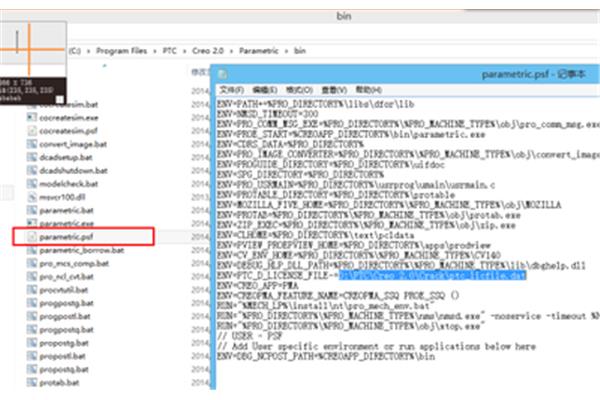The width and height of the screenshot is (600, 400).
Task: Click the parametric.psf Notepad title text
Action: (533, 74)
